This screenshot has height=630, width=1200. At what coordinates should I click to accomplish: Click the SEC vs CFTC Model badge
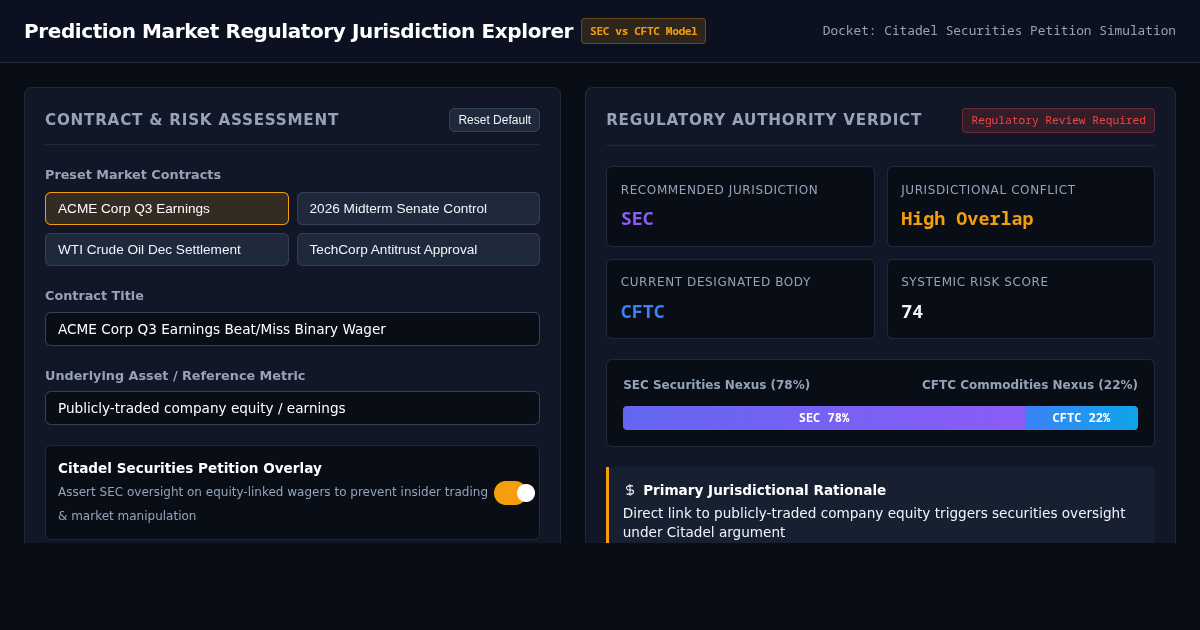tap(643, 31)
